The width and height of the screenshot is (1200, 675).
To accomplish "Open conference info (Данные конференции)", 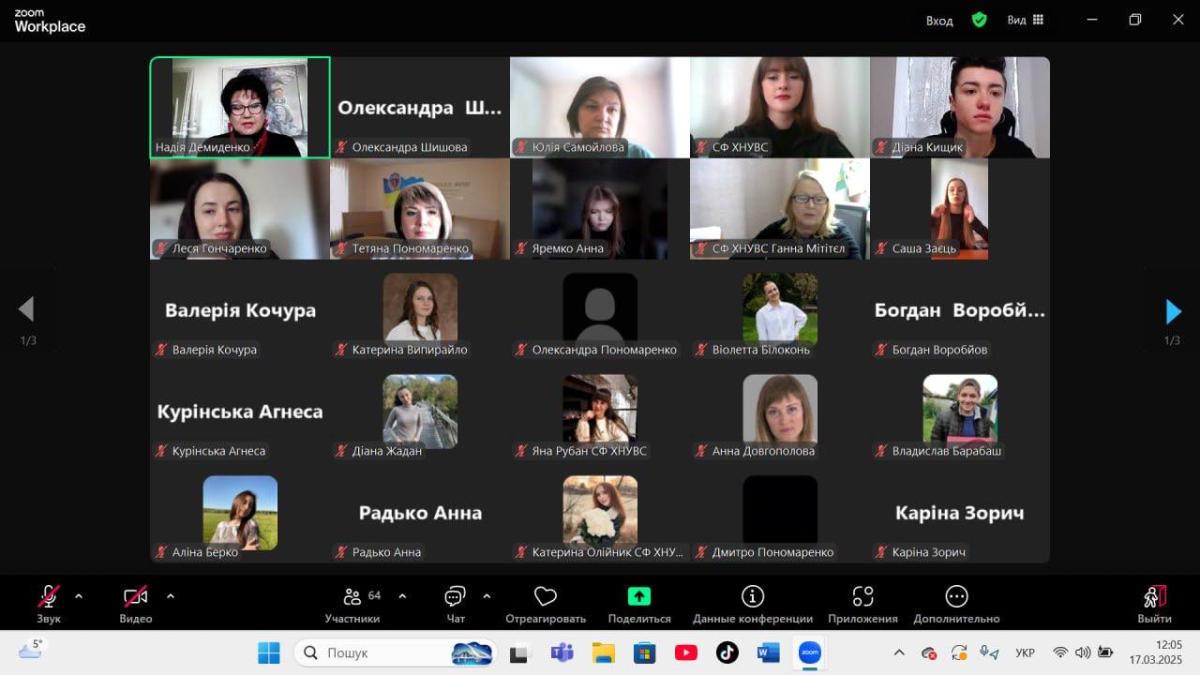I will 752,598.
